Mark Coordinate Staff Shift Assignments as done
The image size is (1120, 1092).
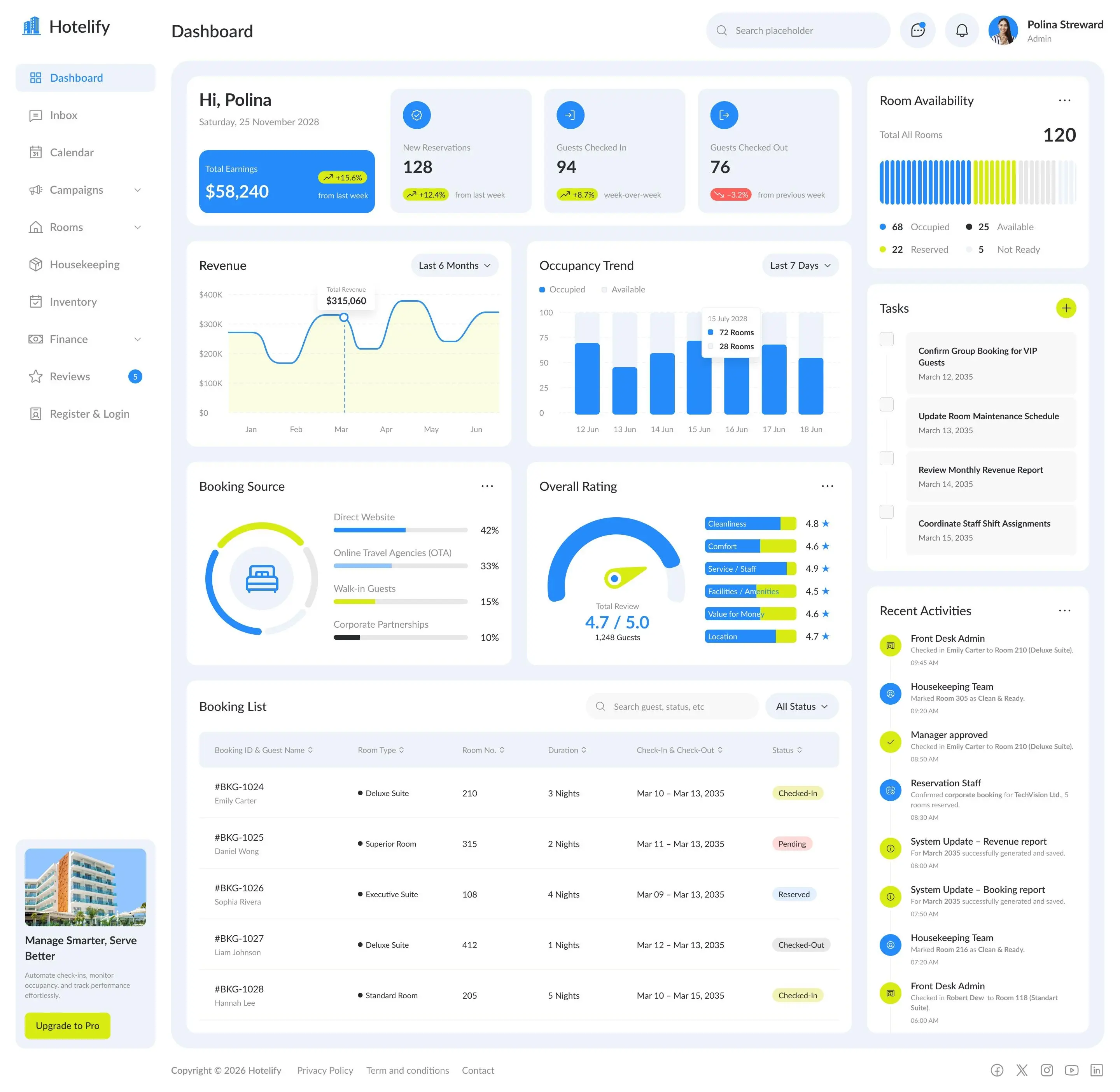[887, 512]
